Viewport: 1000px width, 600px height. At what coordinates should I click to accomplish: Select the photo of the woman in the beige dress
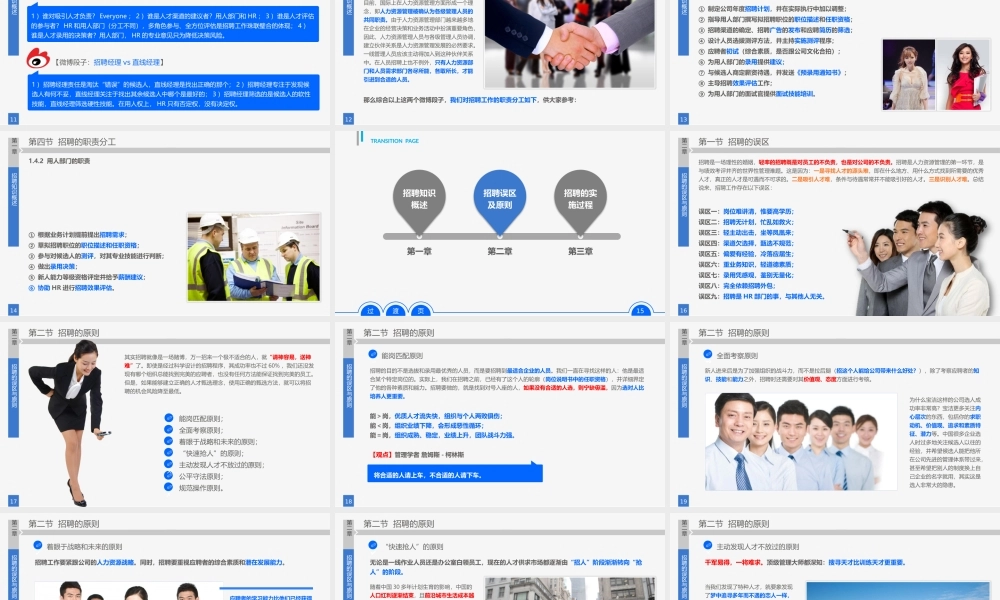pos(909,75)
